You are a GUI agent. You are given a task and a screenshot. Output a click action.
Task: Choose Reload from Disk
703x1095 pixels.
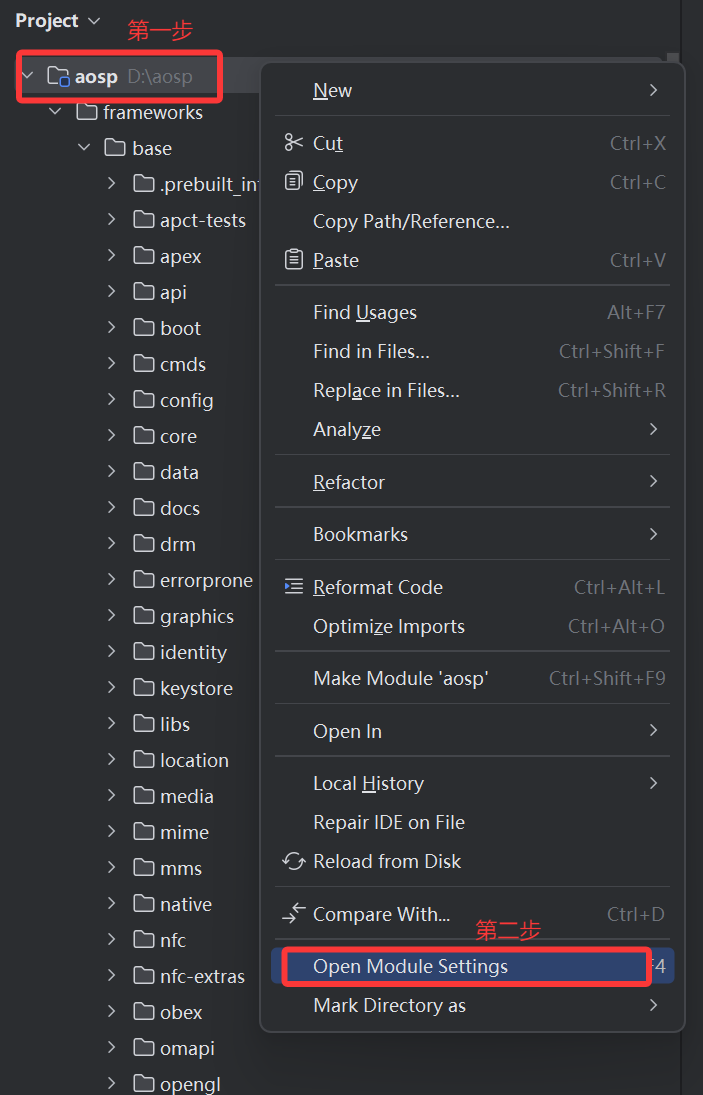pyautogui.click(x=473, y=862)
